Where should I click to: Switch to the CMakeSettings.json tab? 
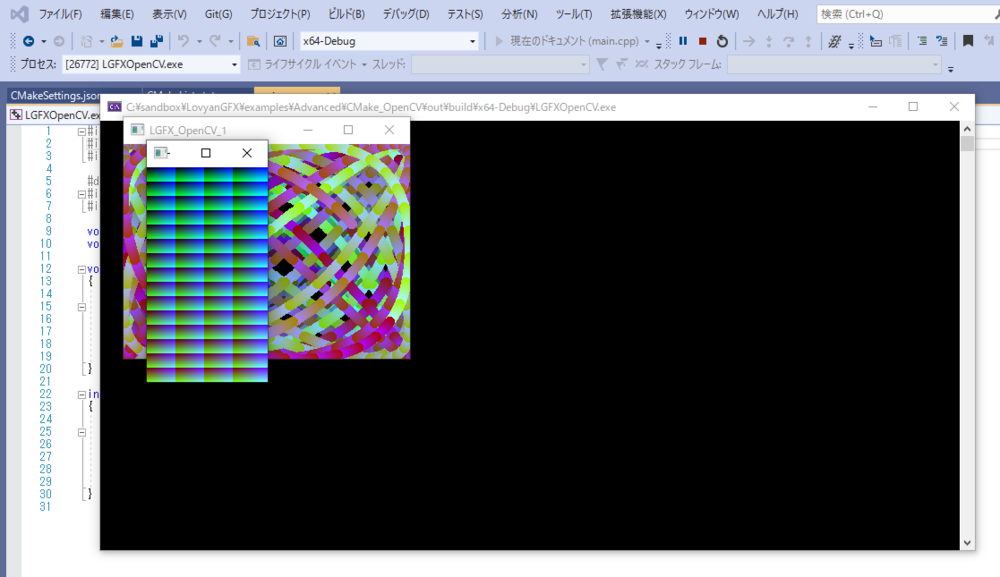coord(54,95)
